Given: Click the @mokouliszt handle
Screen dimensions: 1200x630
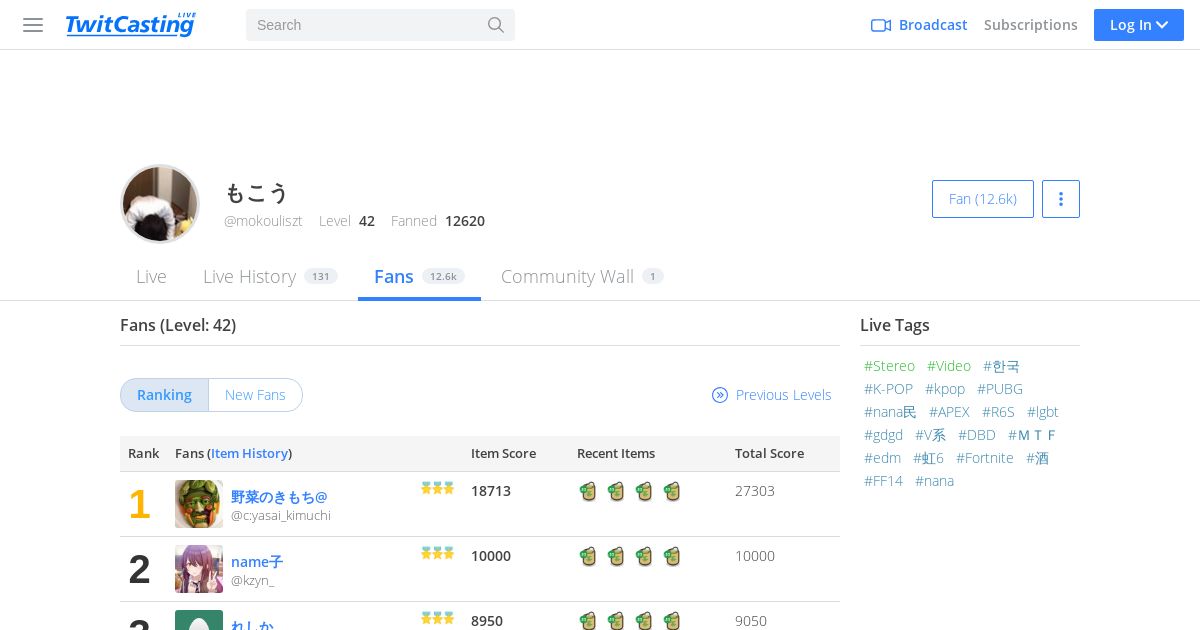Looking at the screenshot, I should [263, 221].
